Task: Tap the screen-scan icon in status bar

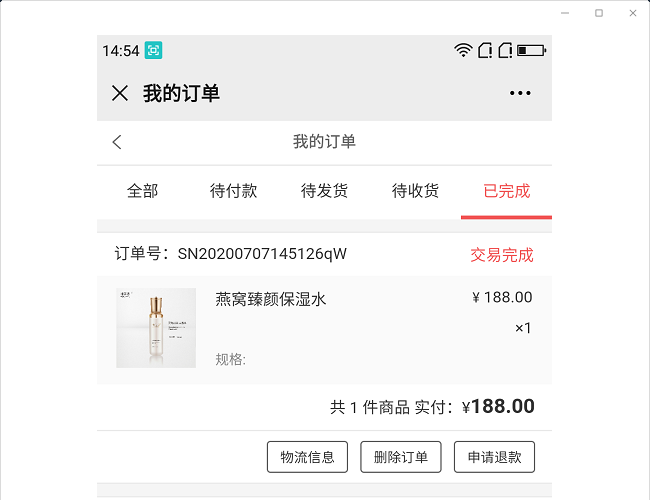Action: click(153, 50)
